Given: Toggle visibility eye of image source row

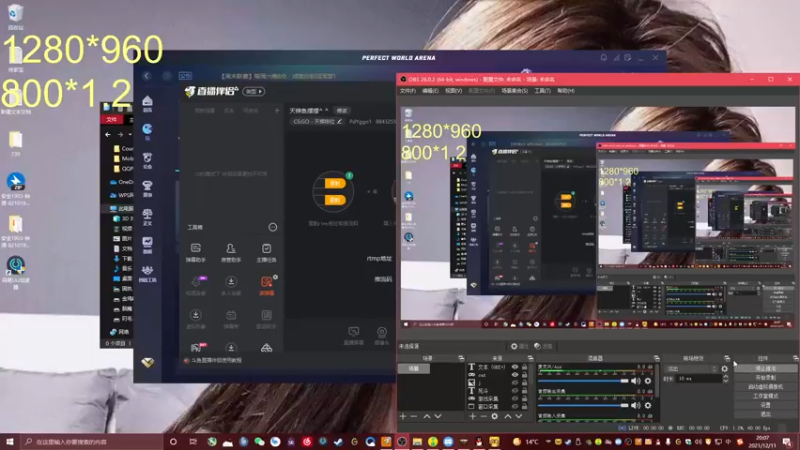Looking at the screenshot, I should [x=515, y=383].
